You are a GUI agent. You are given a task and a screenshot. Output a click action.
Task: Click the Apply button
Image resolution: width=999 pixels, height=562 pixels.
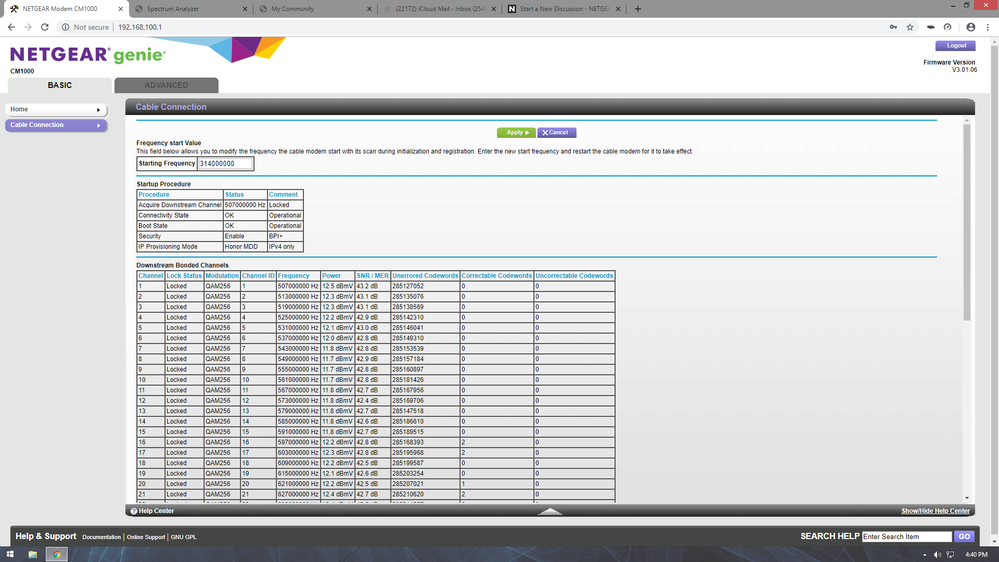(x=516, y=133)
